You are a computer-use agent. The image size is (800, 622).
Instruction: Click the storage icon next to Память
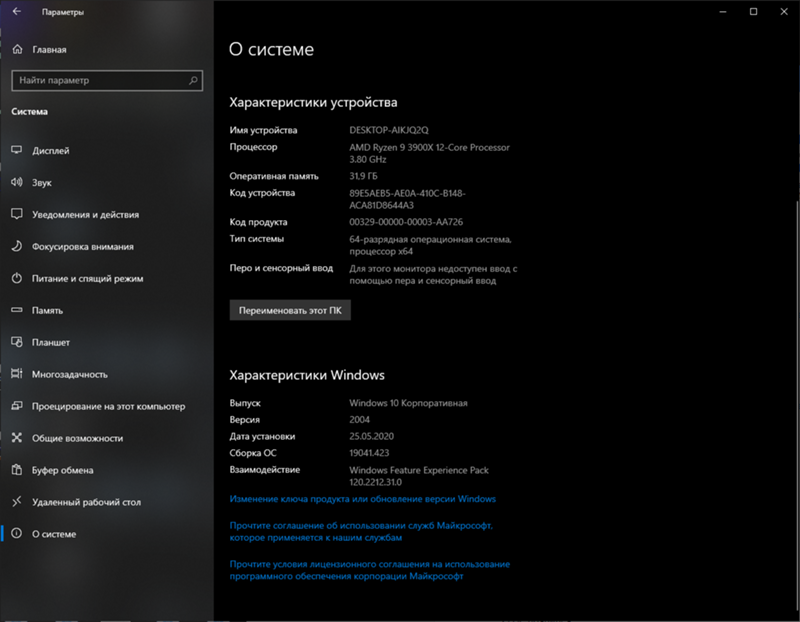(17, 310)
